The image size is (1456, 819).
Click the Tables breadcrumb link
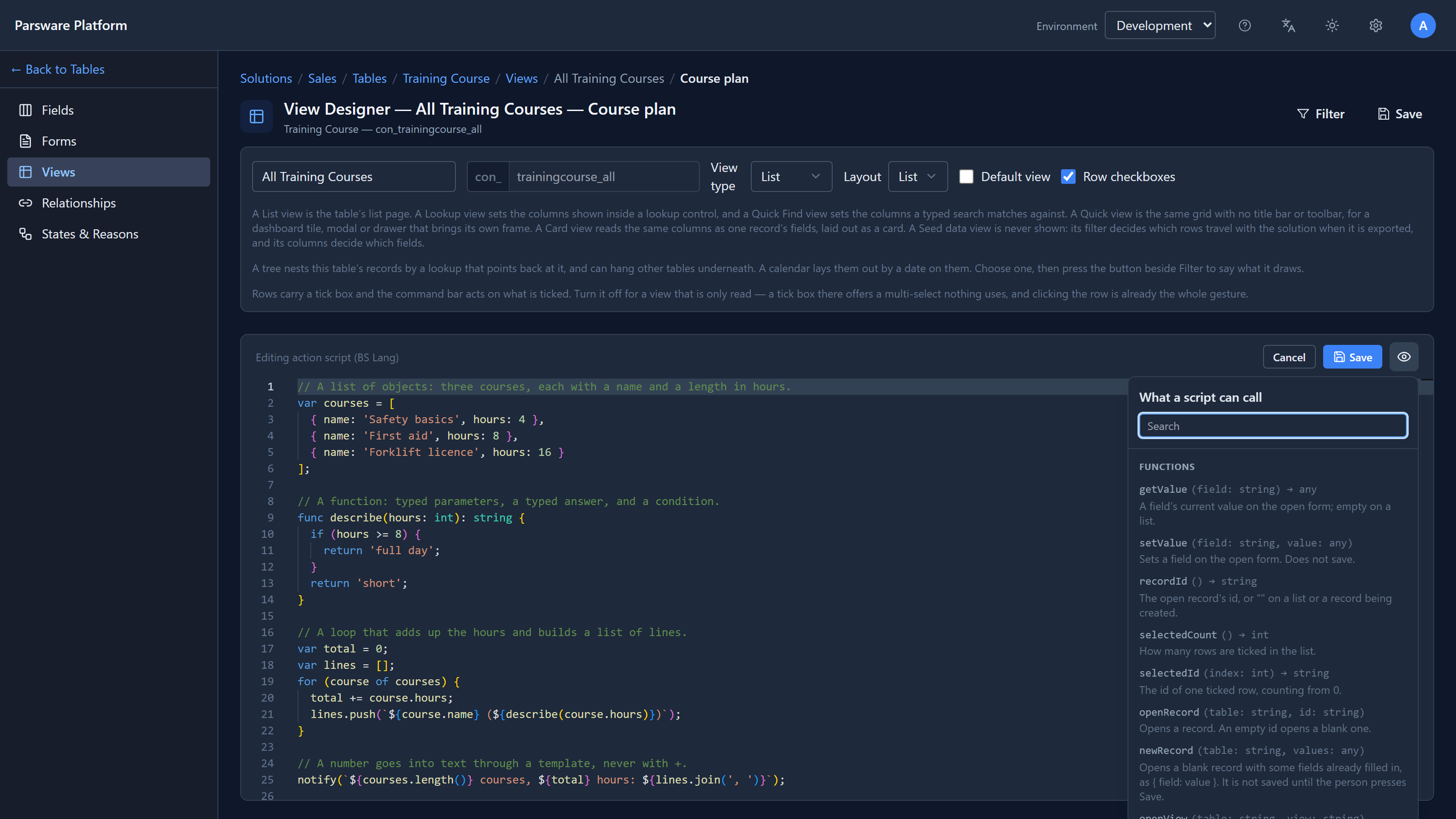369,79
